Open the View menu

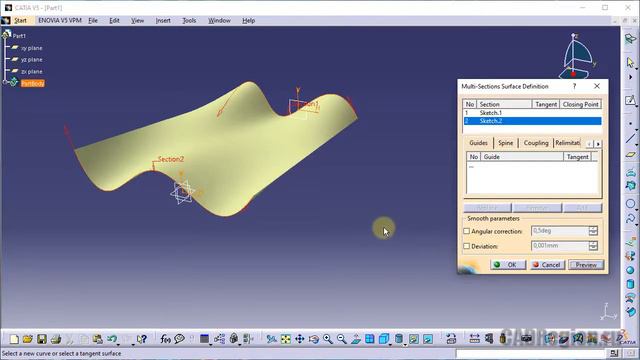coord(138,20)
